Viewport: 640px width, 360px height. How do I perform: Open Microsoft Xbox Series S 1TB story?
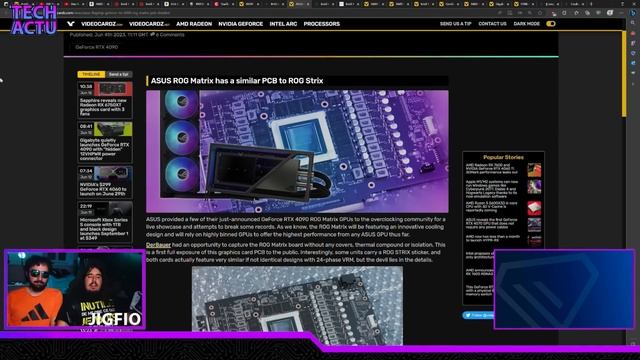pos(105,222)
